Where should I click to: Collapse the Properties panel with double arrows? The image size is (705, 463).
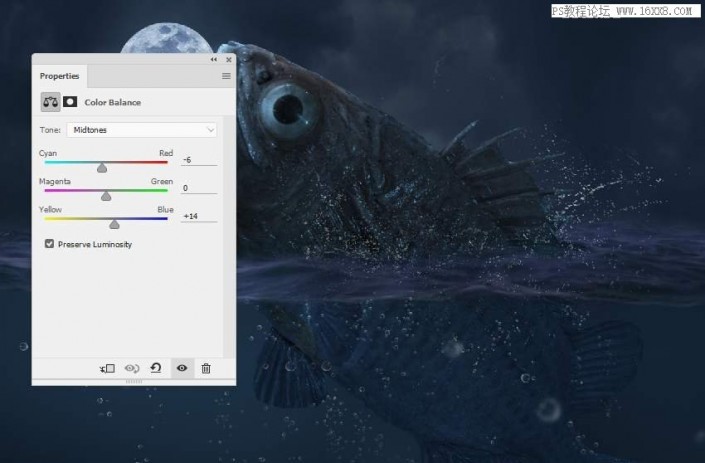coord(214,59)
